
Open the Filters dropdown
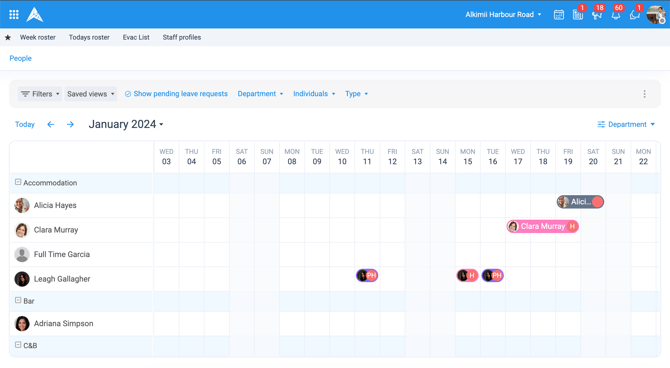point(40,94)
